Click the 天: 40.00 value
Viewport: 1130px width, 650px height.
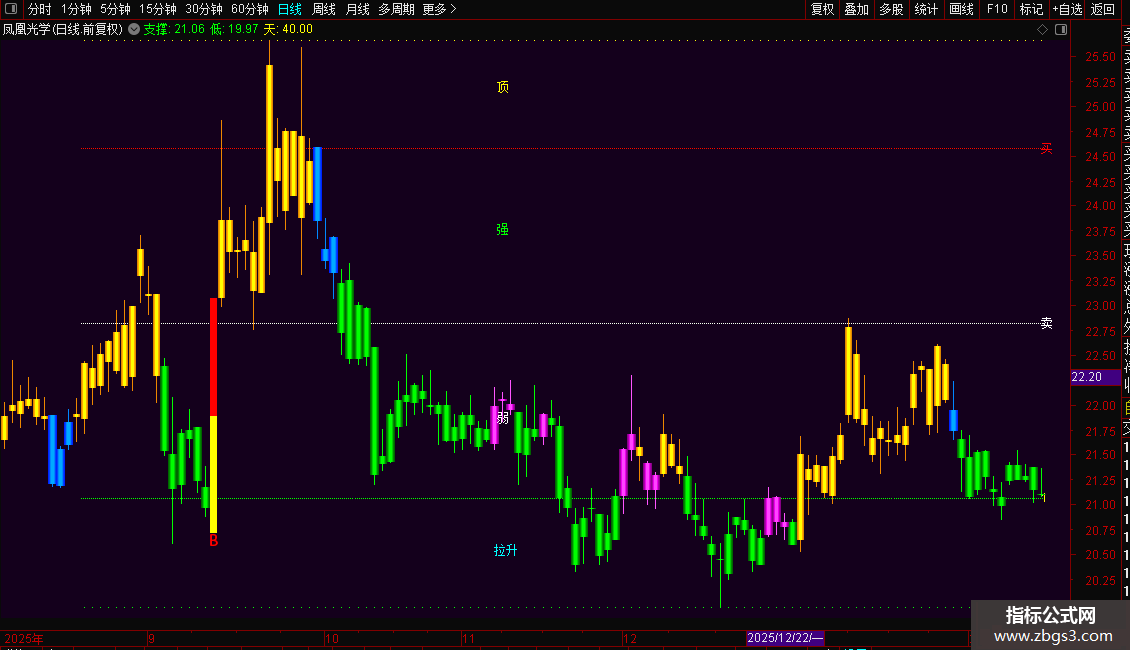[x=288, y=29]
